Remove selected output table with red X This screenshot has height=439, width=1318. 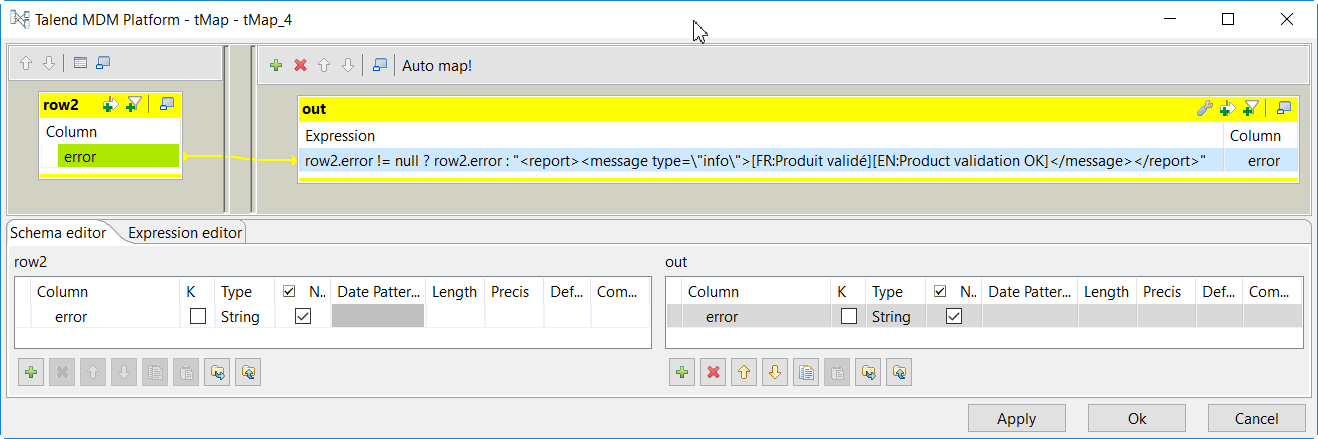coord(300,65)
